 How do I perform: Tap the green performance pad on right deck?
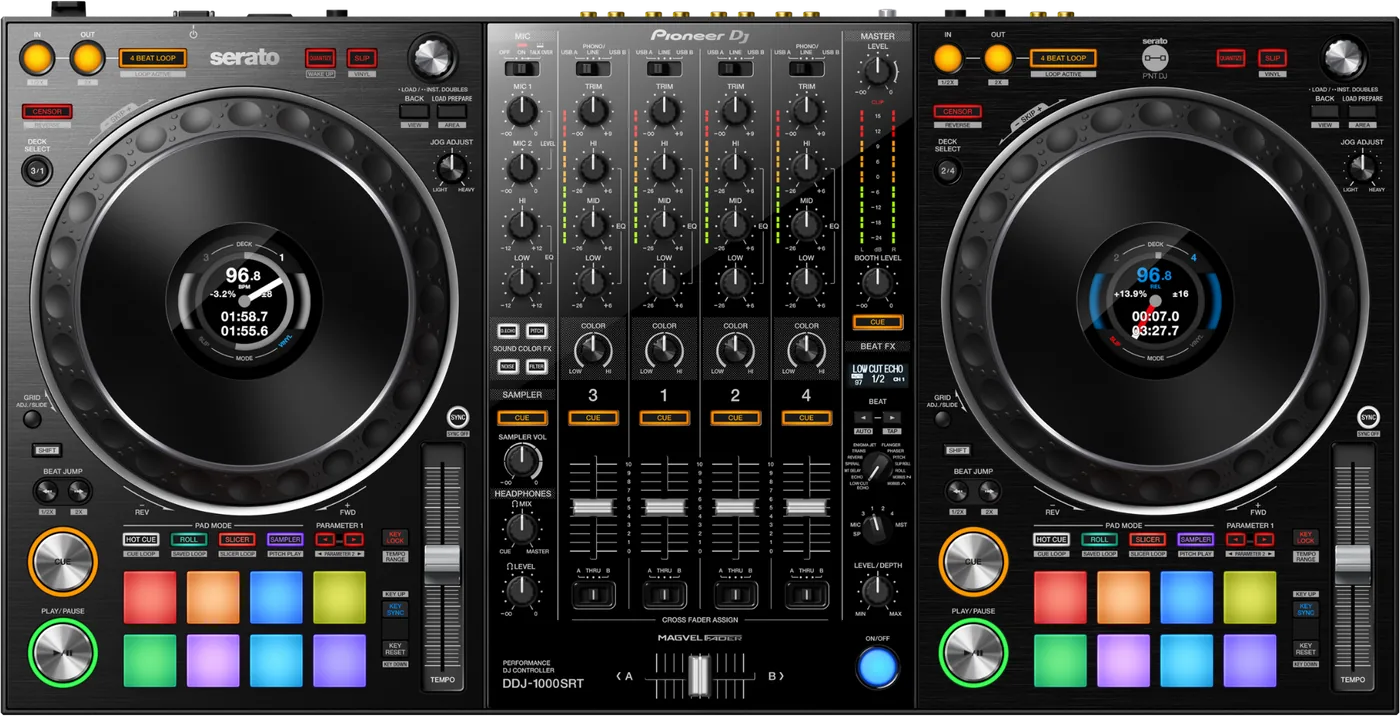1060,660
